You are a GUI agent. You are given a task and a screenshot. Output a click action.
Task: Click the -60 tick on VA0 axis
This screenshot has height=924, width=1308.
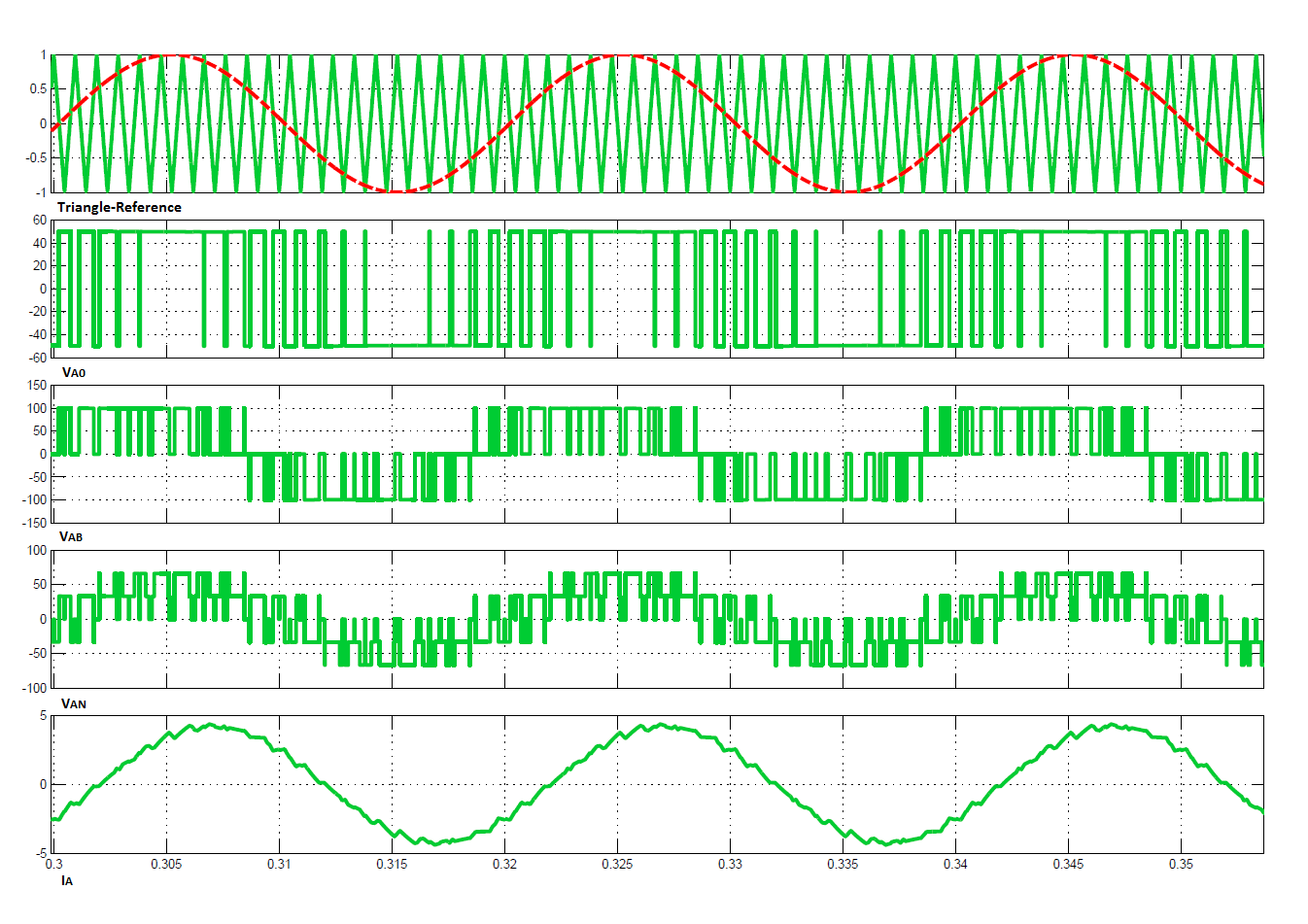point(38,358)
